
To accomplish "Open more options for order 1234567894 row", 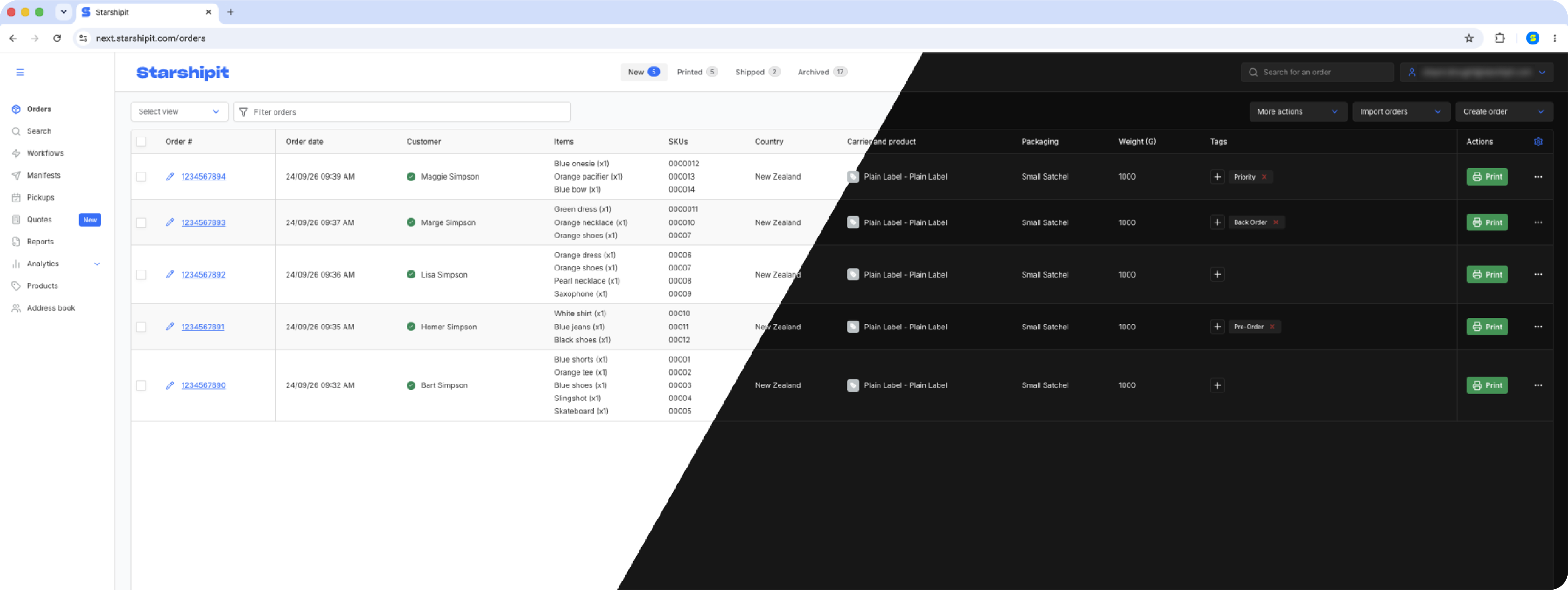I will (1538, 176).
